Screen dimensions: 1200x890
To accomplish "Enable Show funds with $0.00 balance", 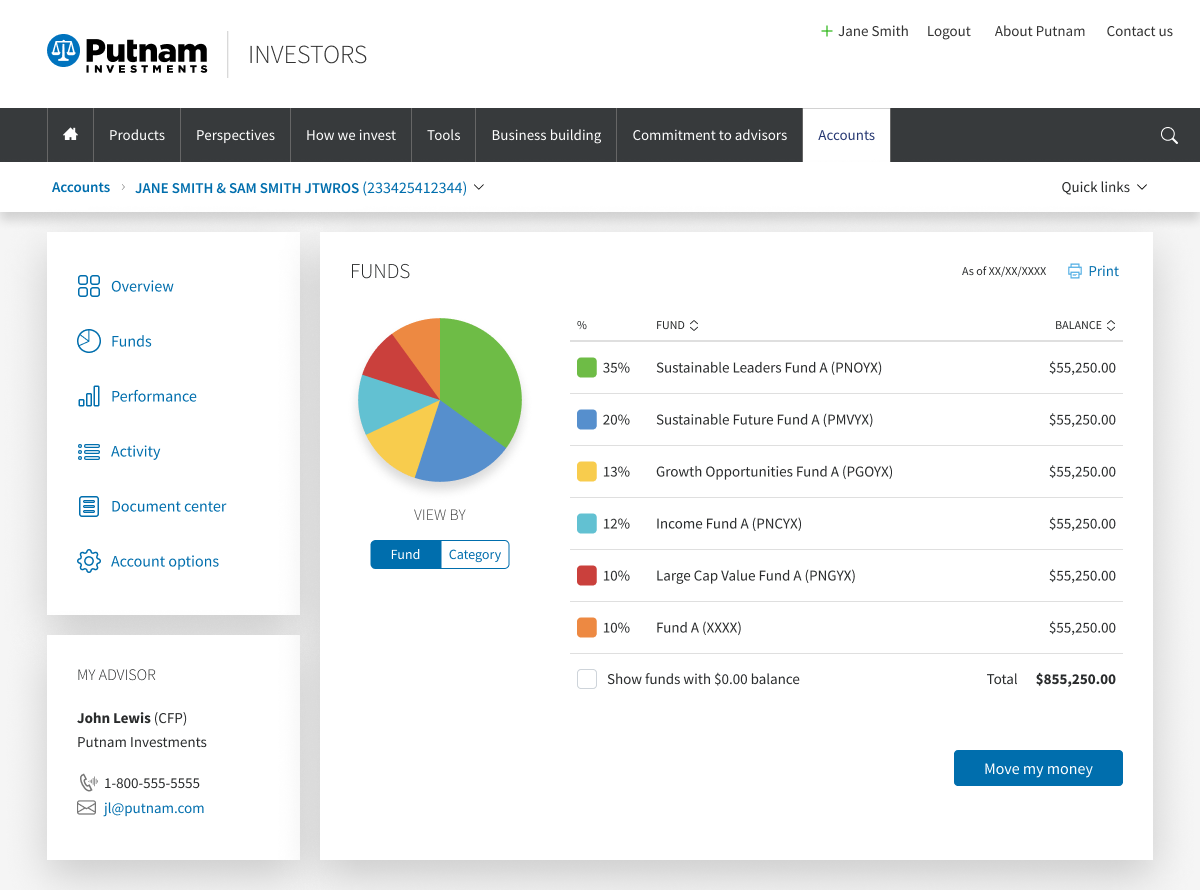I will pyautogui.click(x=587, y=678).
